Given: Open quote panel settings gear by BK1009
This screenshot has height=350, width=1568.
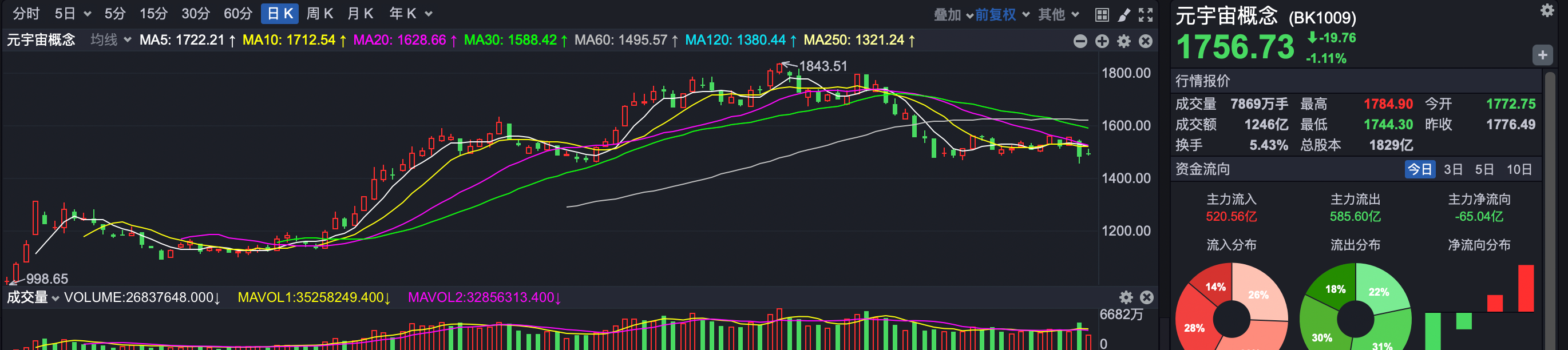Looking at the screenshot, I should coord(1547,10).
